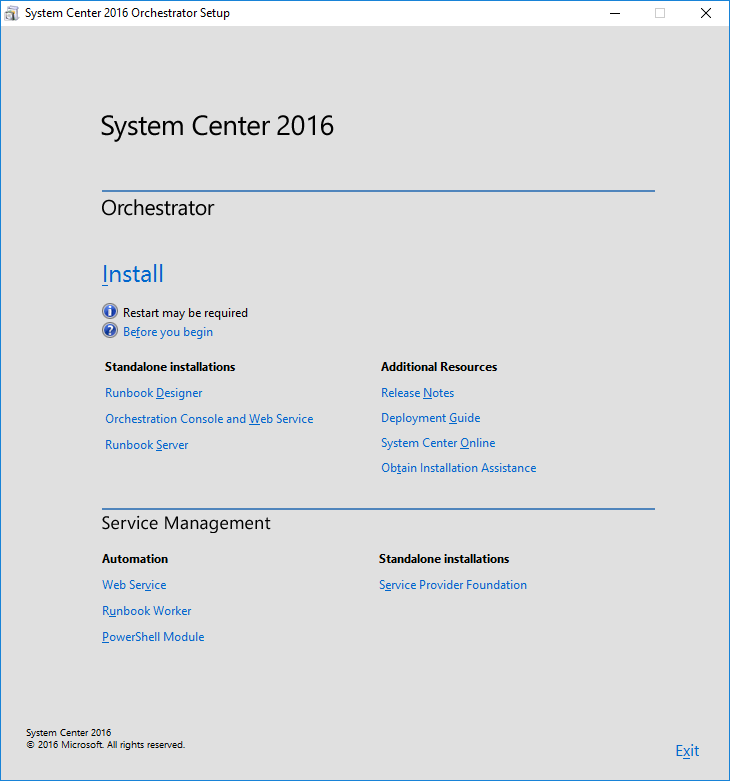Screen dimensions: 730x781
Task: Click Standalone installations heading under Orchestrator
Action: click(170, 367)
